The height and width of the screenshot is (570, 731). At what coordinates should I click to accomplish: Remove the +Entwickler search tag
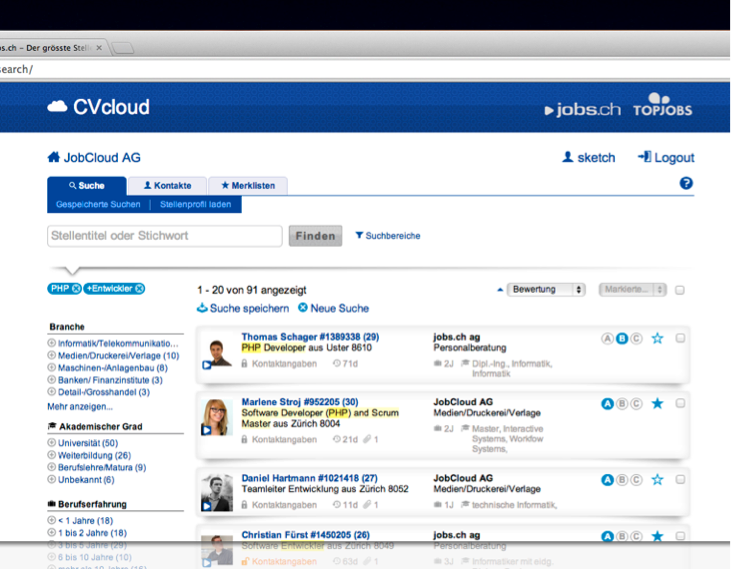139,288
